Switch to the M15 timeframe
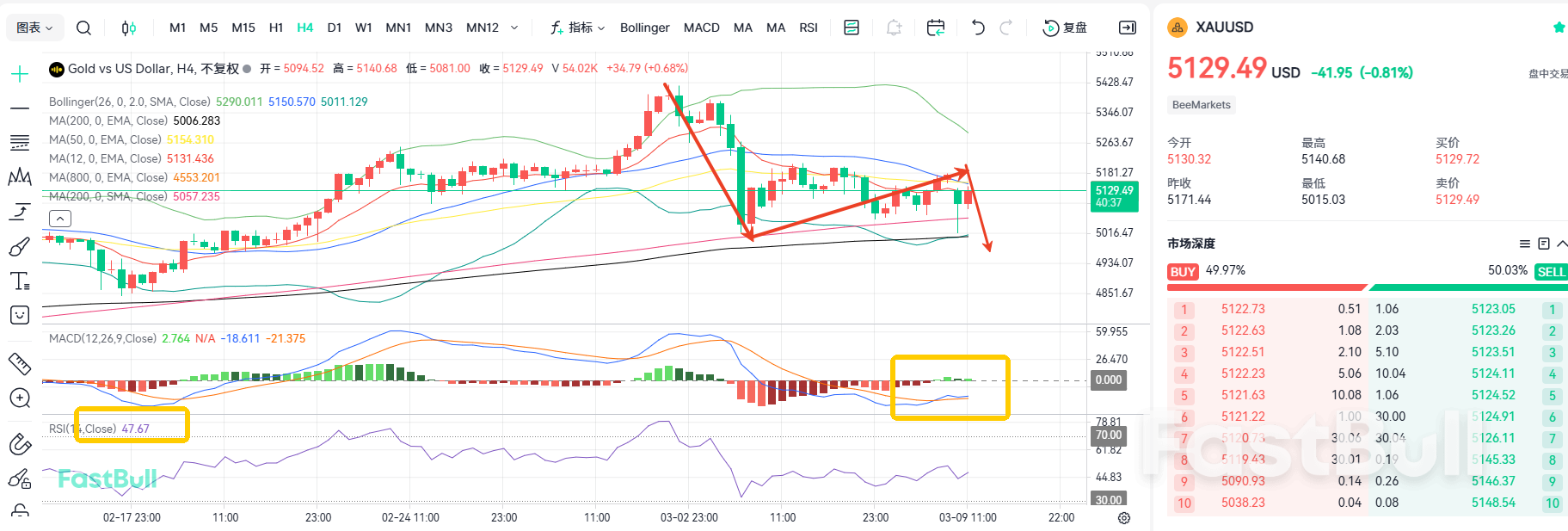This screenshot has width=1568, height=531. (x=243, y=28)
